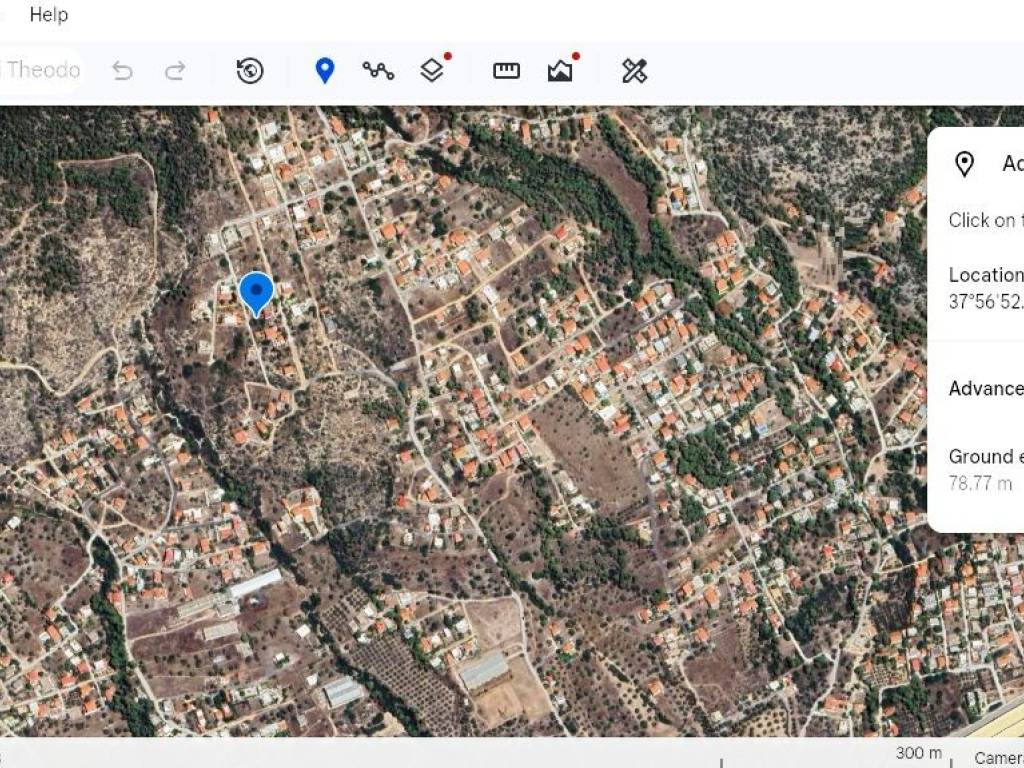Open the mountain imagery icon with red dot
1024x768 pixels.
pos(560,70)
